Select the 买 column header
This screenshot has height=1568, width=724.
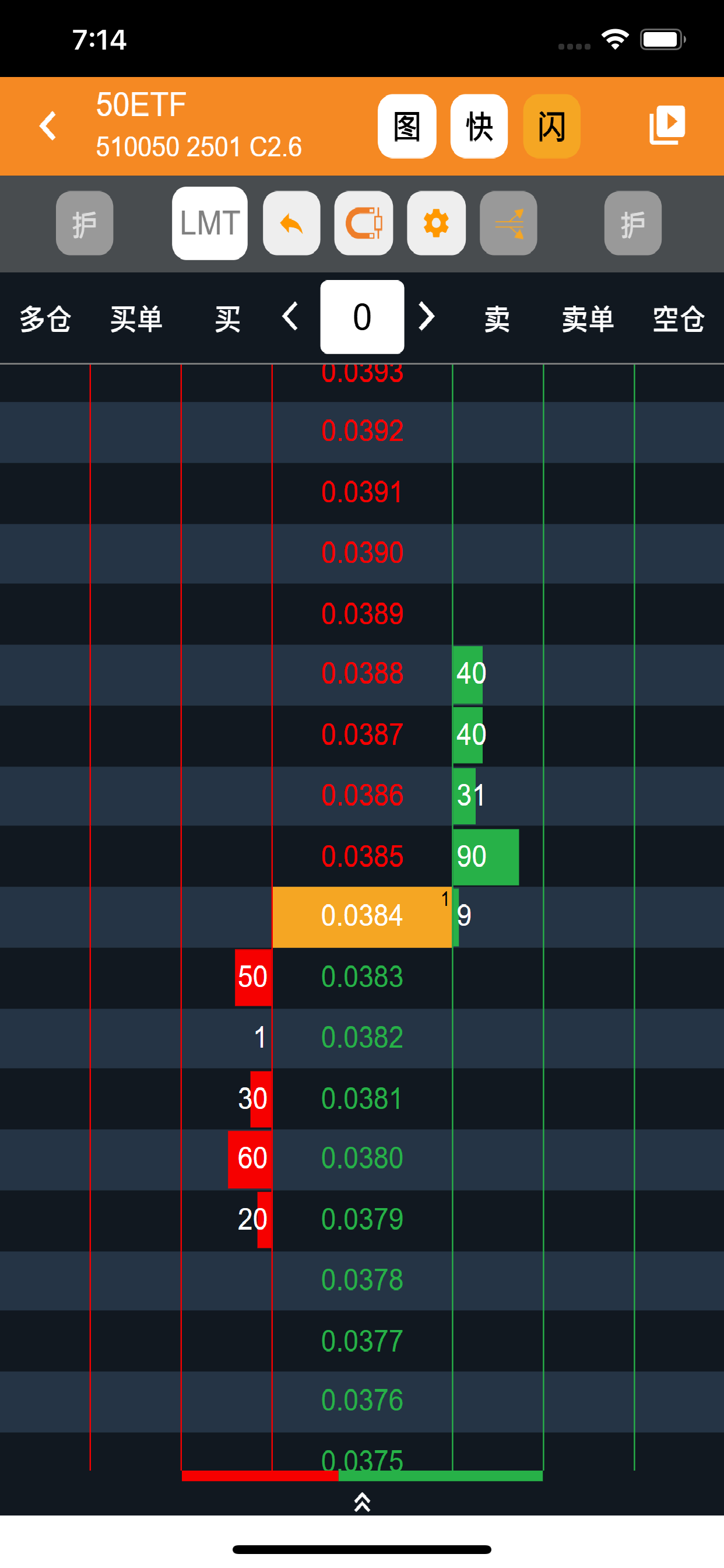tap(227, 318)
